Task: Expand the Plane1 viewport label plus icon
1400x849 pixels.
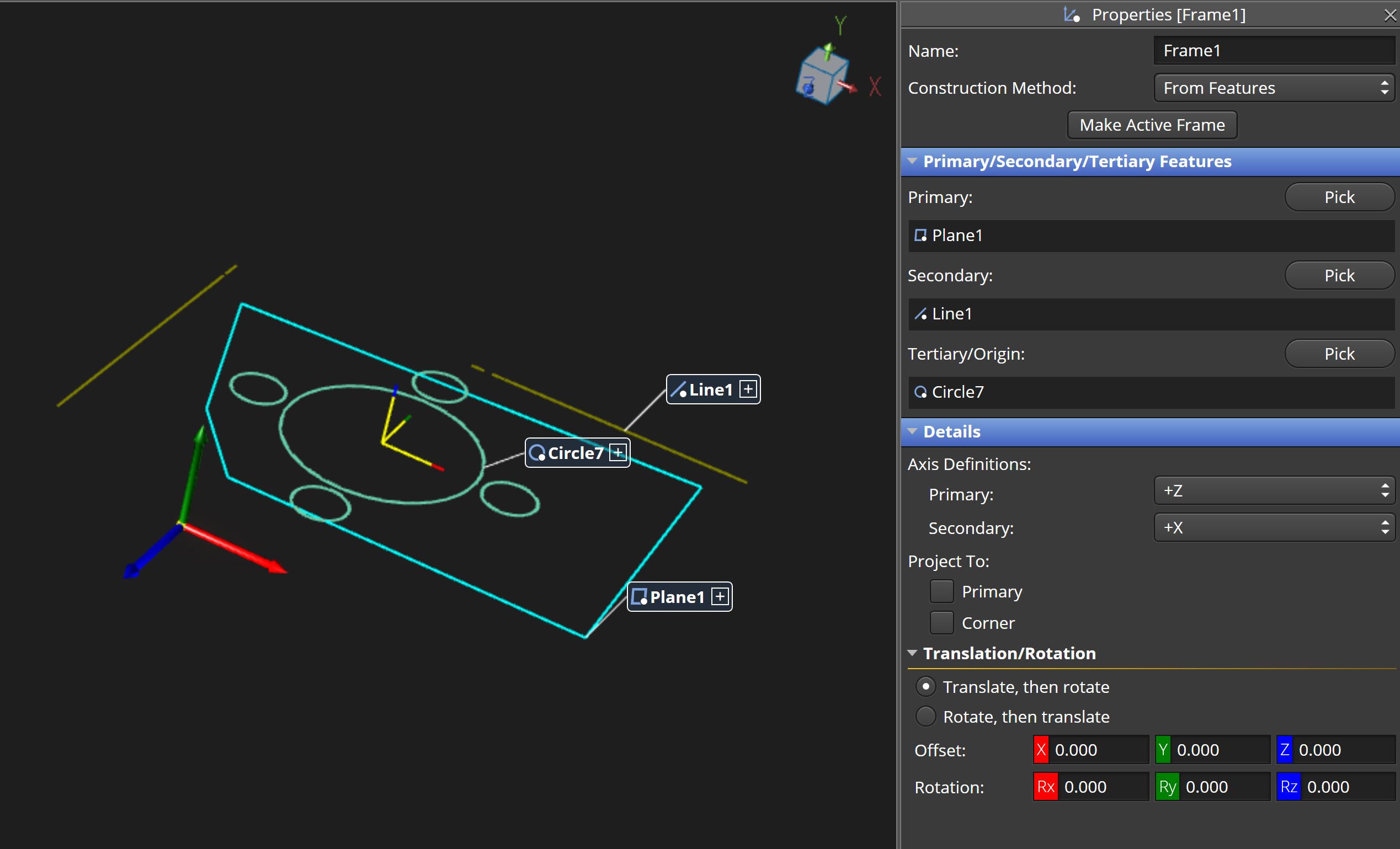Action: (x=720, y=596)
